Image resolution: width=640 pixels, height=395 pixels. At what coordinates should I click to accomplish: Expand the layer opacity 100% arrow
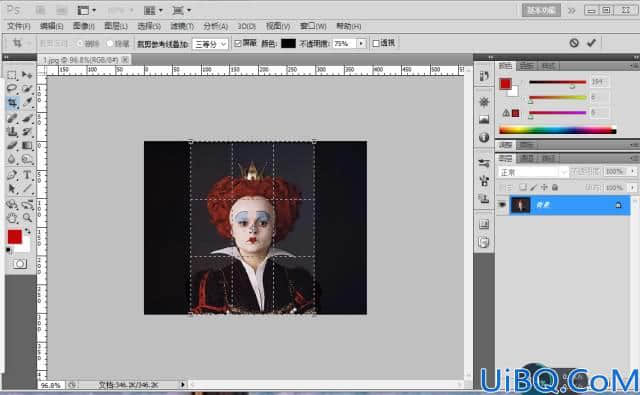point(633,172)
